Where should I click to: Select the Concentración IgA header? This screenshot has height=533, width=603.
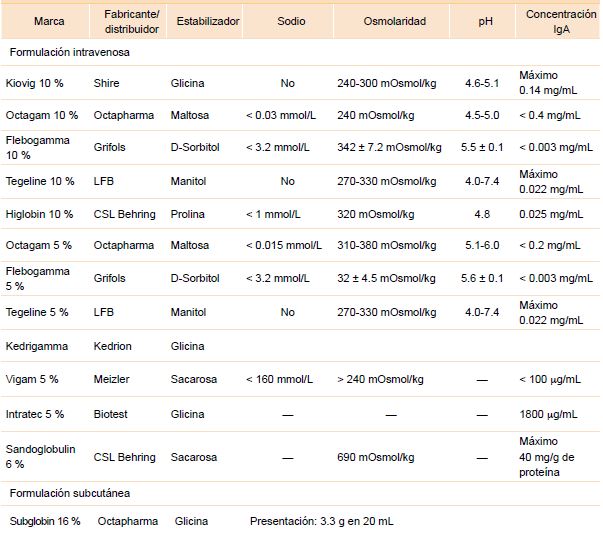pos(559,21)
